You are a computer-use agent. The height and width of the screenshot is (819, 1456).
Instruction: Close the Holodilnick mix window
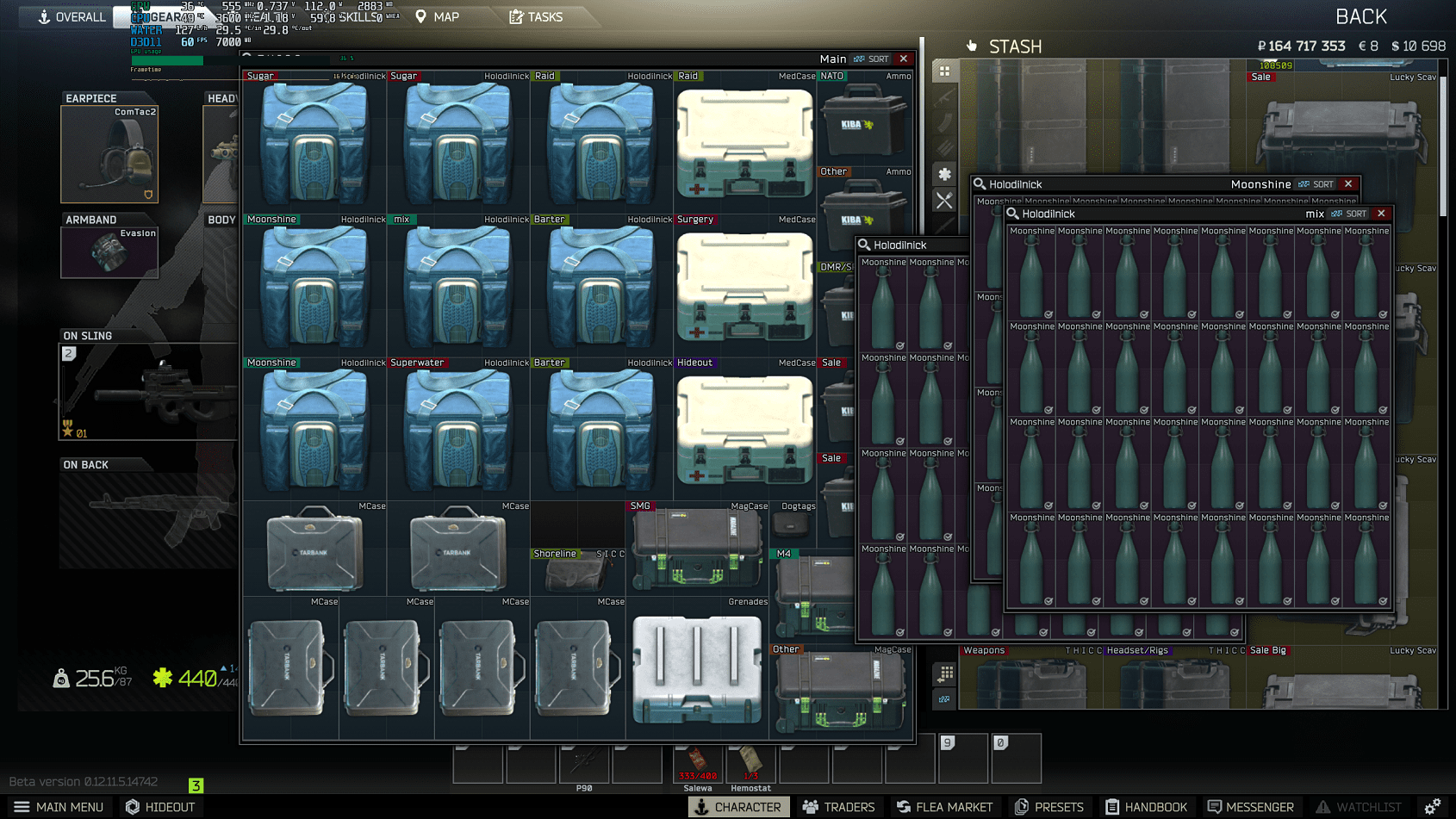(x=1381, y=214)
